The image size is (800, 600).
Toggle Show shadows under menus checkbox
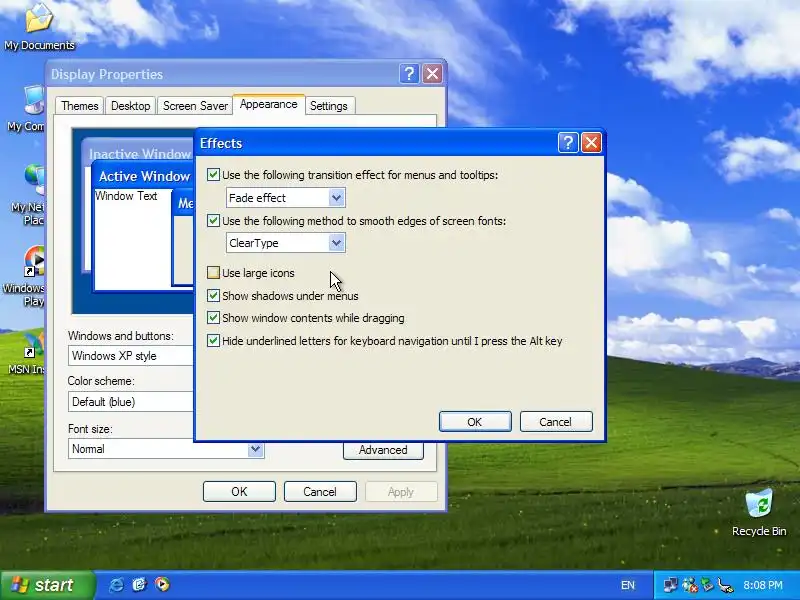tap(213, 296)
